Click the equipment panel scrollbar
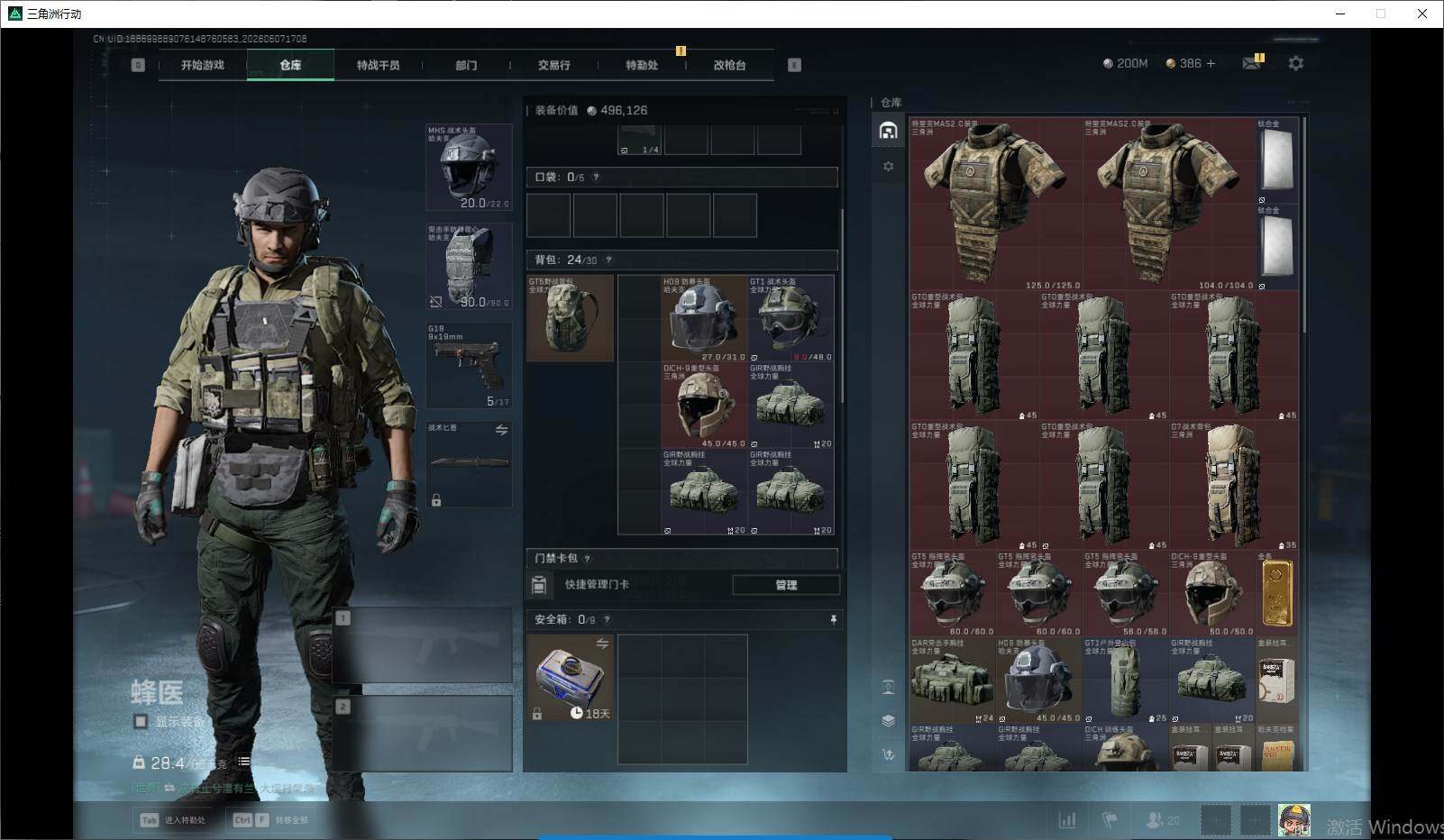 point(842,306)
